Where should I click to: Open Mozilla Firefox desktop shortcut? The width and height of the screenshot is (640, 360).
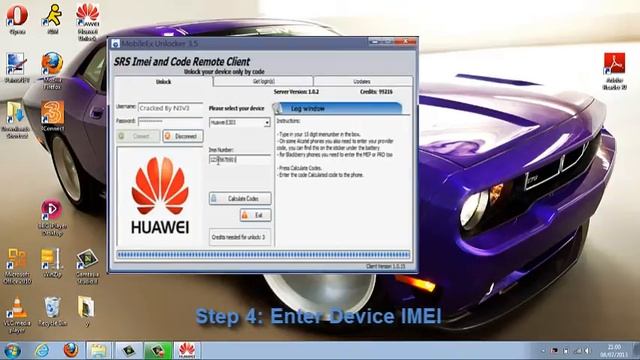[52, 70]
